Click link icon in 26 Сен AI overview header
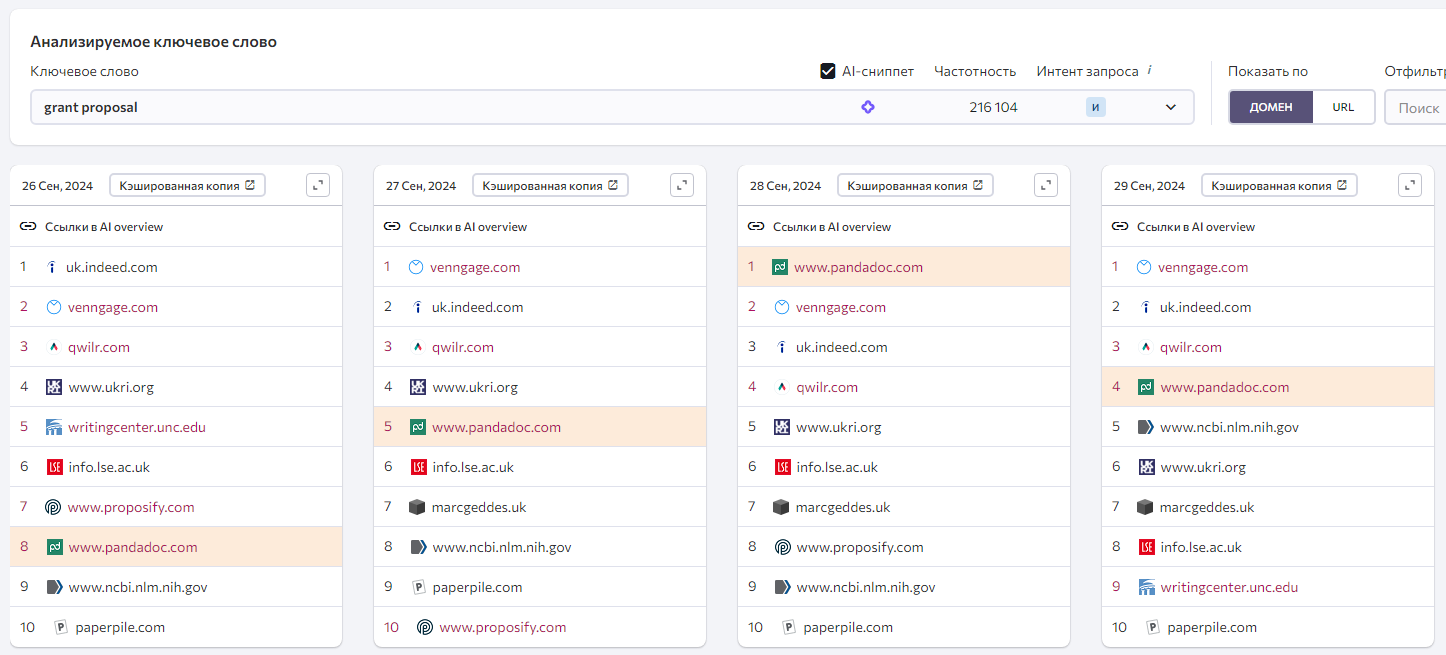Viewport: 1446px width, 655px height. 28,227
